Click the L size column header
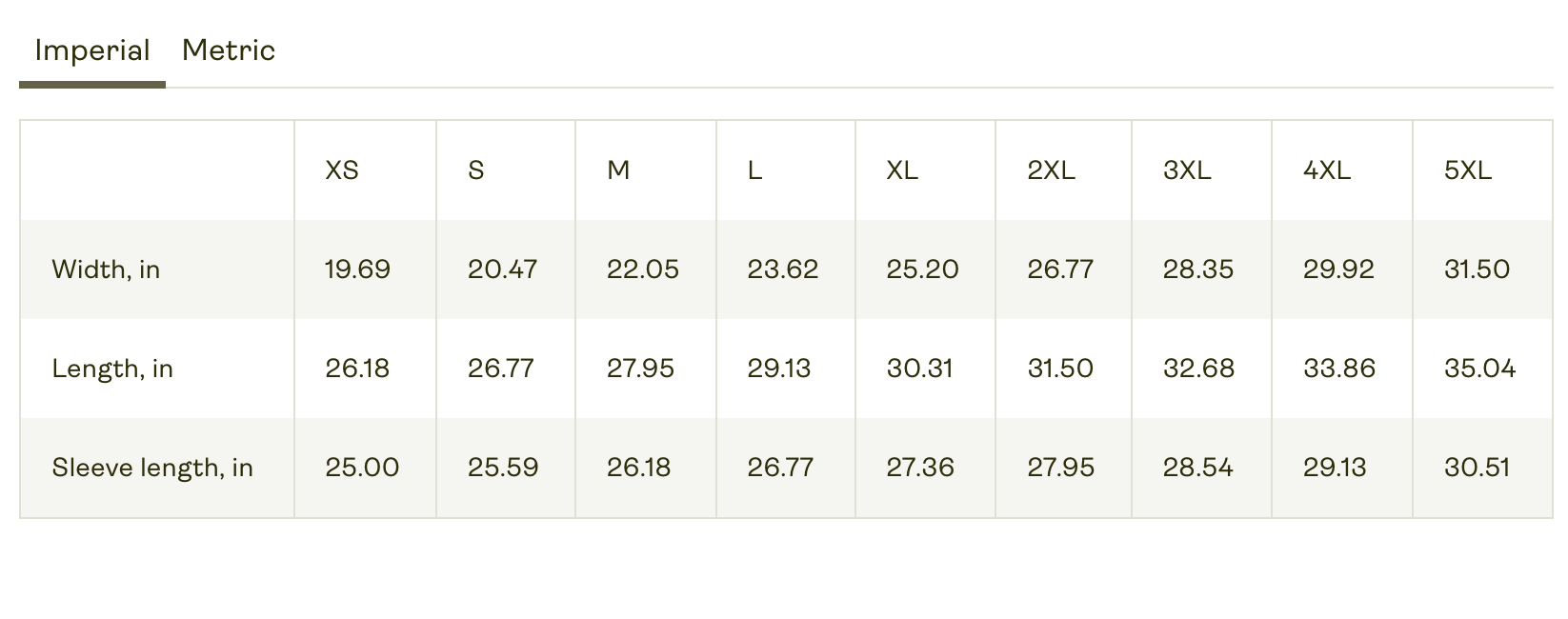Screen dimensions: 1568x619 coord(754,170)
